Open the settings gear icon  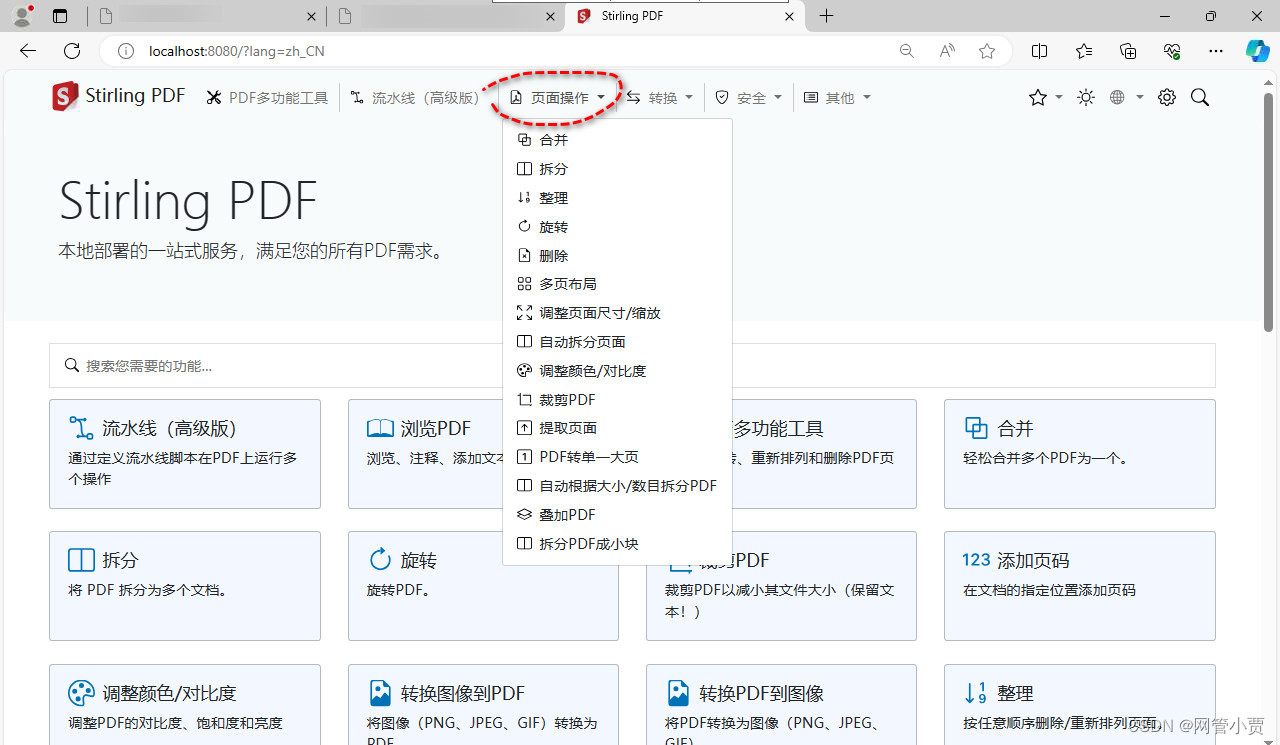tap(1166, 97)
